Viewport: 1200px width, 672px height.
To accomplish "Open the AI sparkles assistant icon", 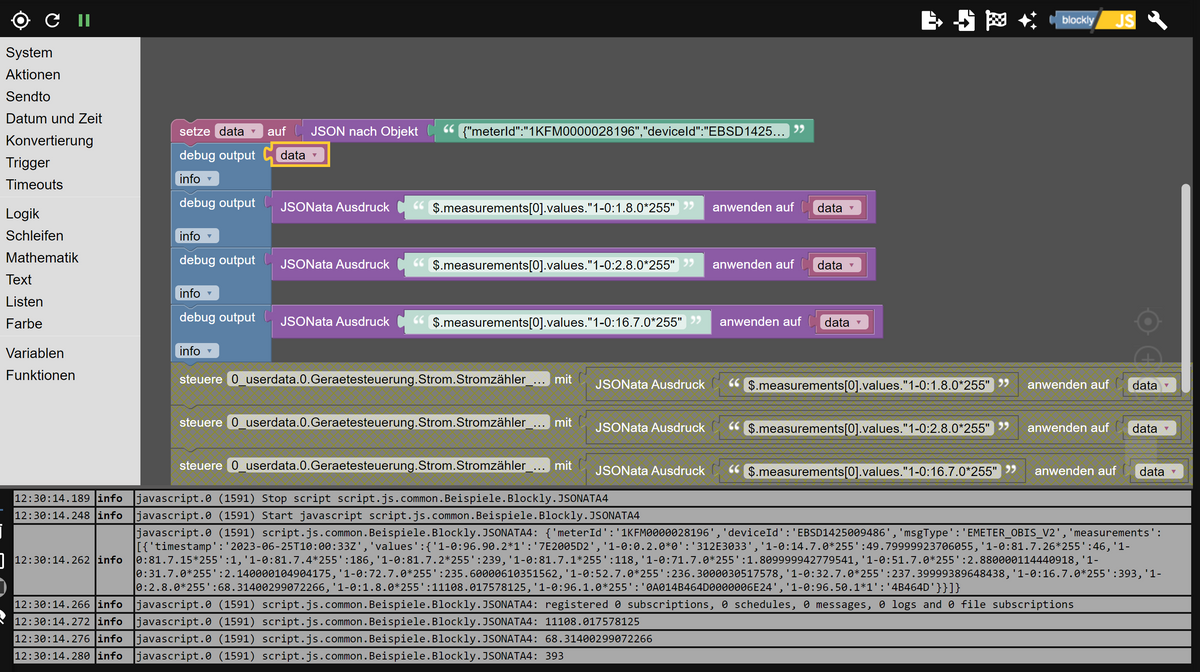I will pyautogui.click(x=1027, y=20).
